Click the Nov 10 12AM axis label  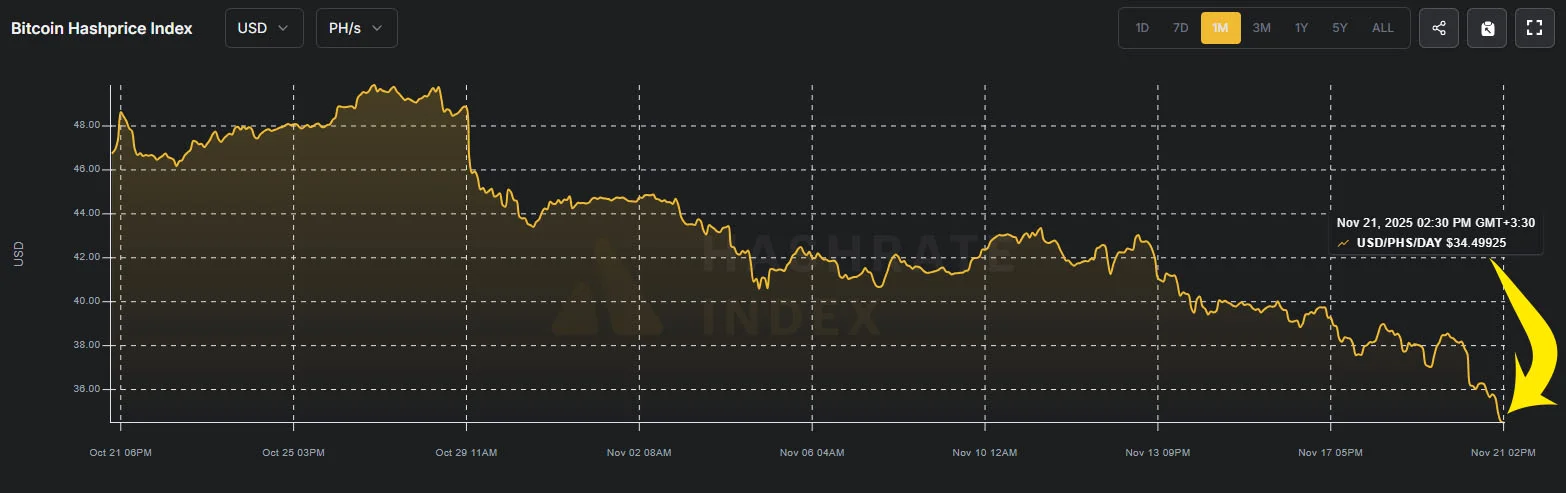(985, 453)
